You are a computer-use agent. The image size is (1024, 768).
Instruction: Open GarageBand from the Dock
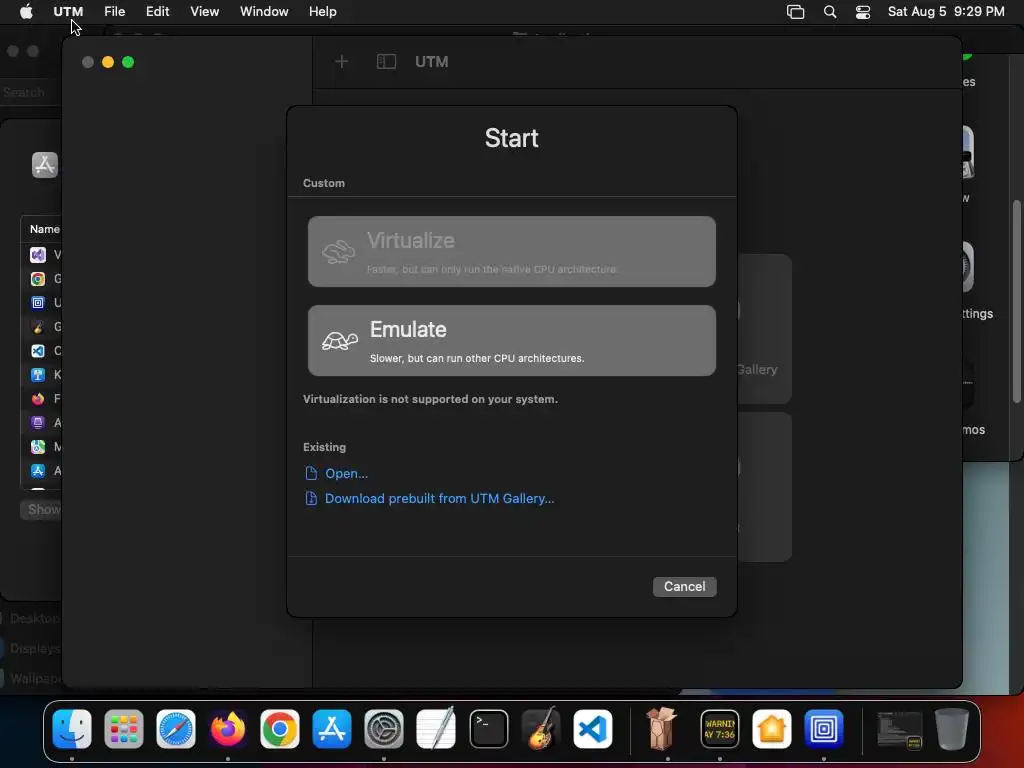pyautogui.click(x=541, y=729)
